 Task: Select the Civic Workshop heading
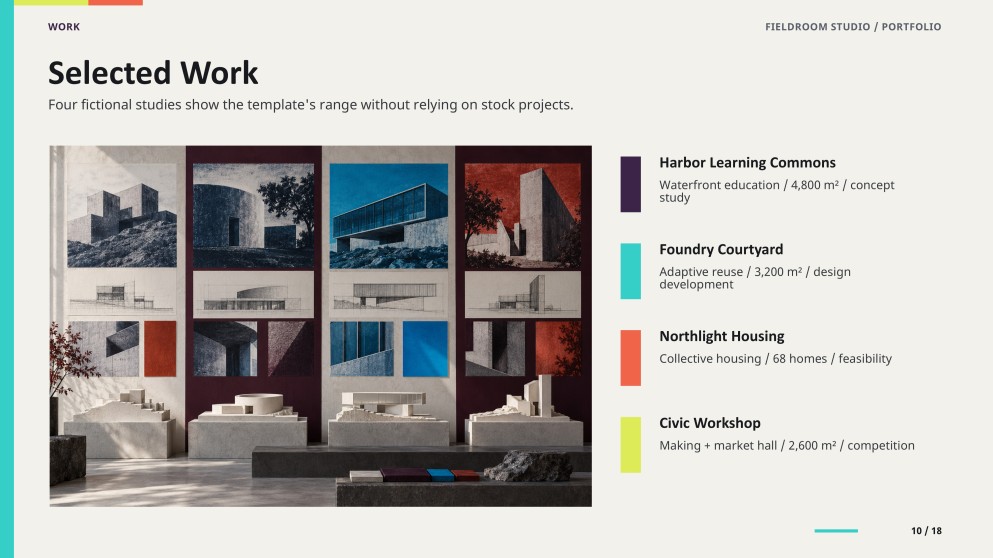tap(710, 423)
